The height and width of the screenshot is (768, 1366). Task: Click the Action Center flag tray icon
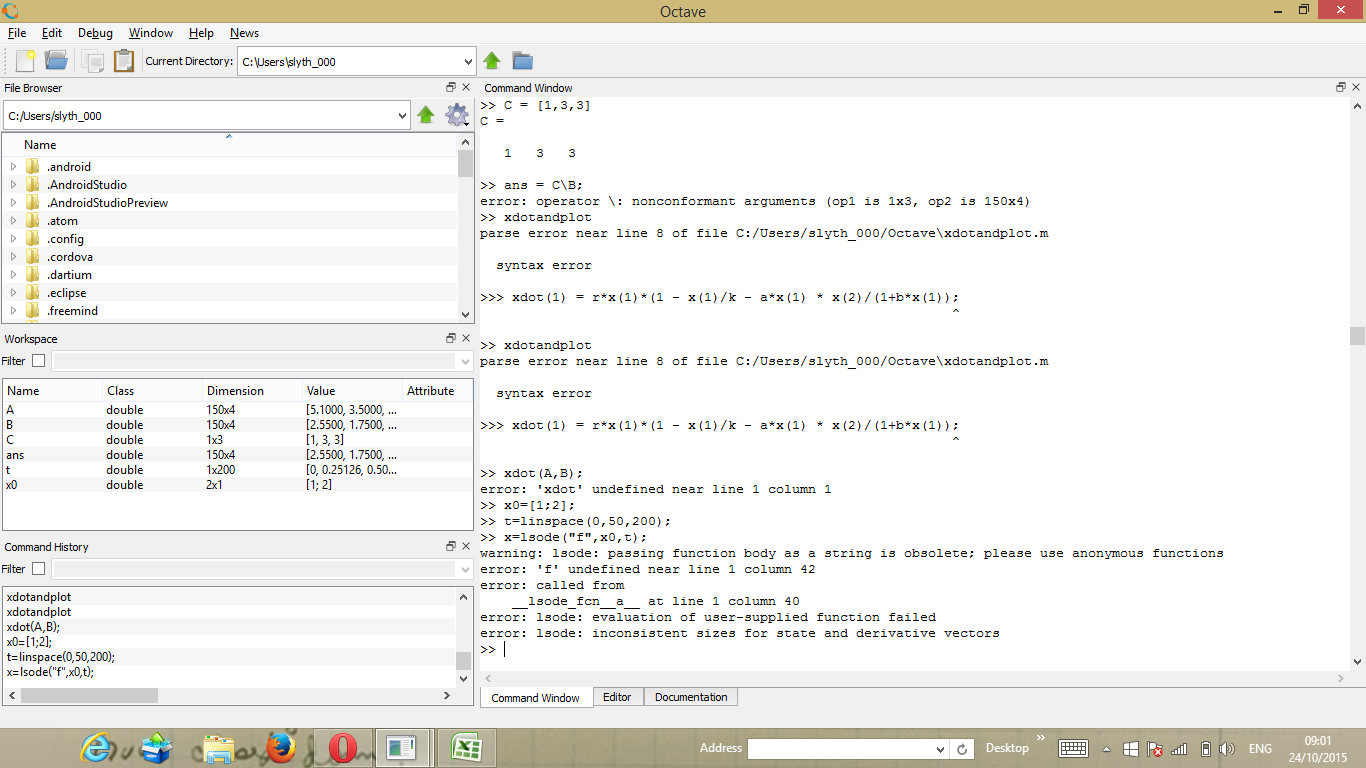coord(1155,749)
